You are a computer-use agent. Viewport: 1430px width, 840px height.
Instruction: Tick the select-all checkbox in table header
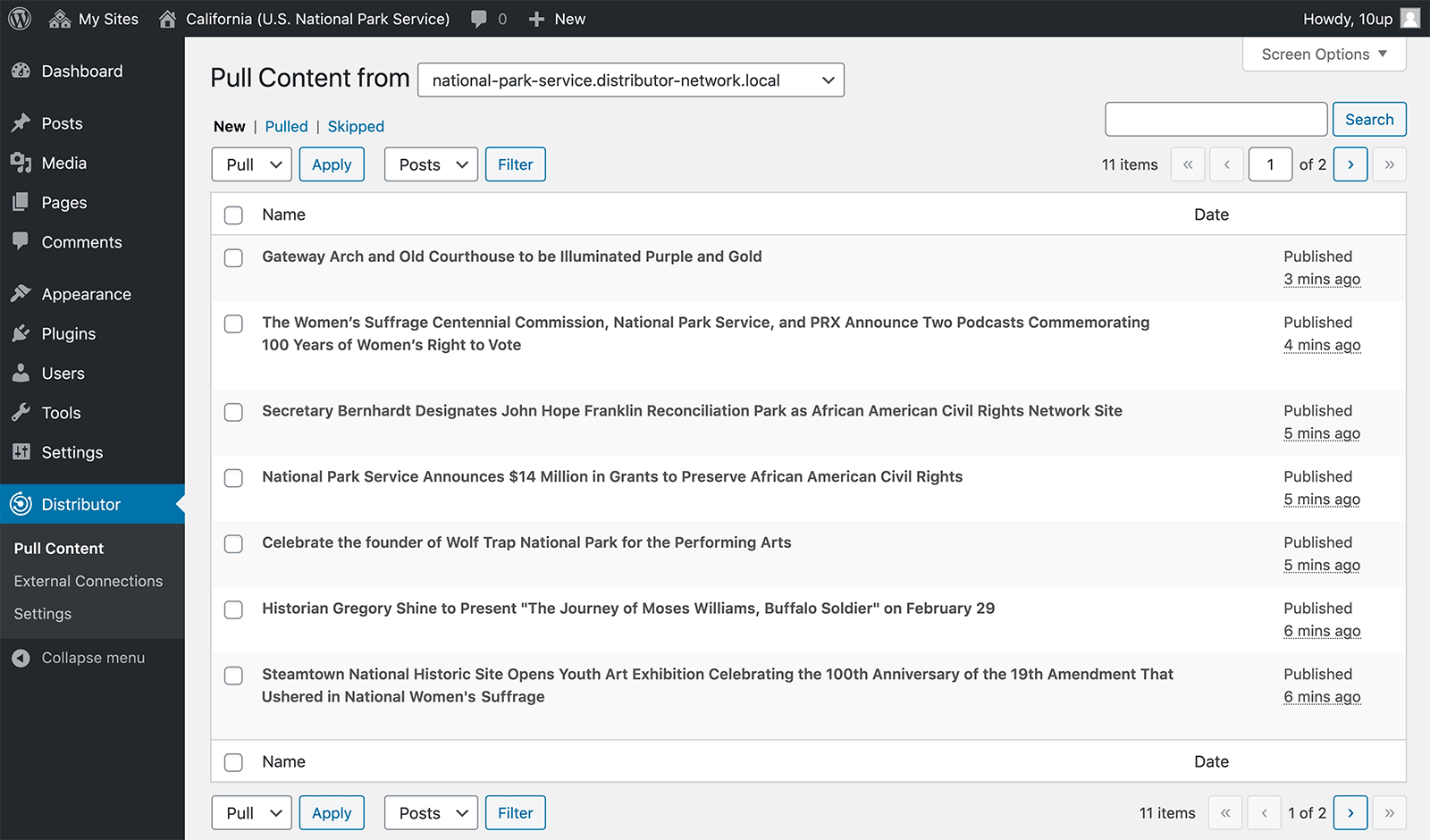click(x=233, y=215)
